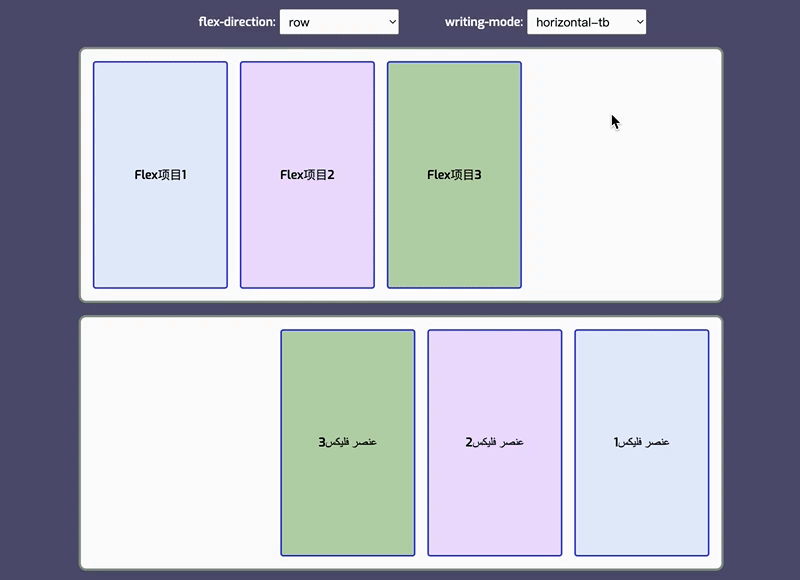
Task: Click the text 'Flex项目3' inside its box
Action: point(454,175)
